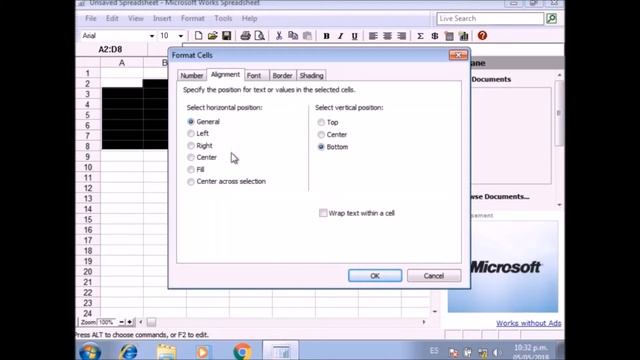Image resolution: width=640 pixels, height=360 pixels.
Task: Click the Align Left toolbar icon
Action: click(373, 36)
